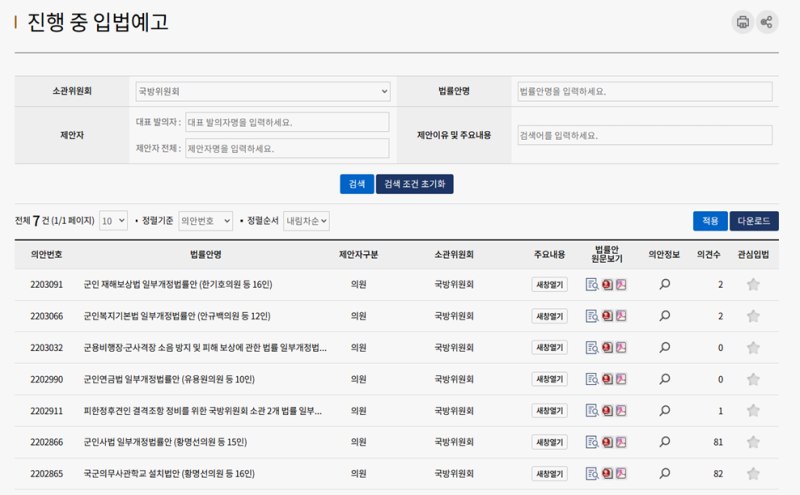The image size is (800, 495).
Task: Click the 법률안명 search input field
Action: [x=643, y=92]
